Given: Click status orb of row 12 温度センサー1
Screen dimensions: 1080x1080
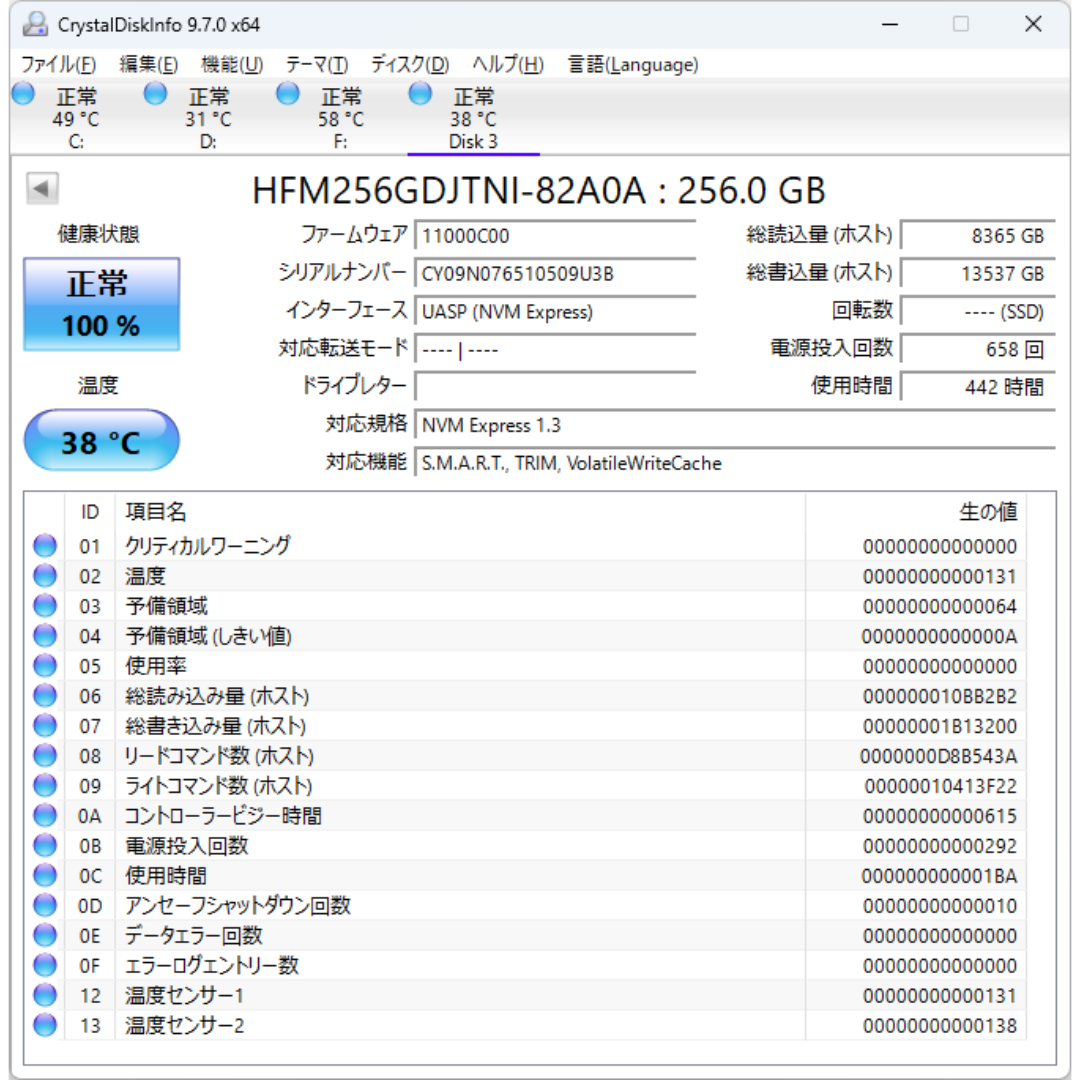Looking at the screenshot, I should point(45,995).
